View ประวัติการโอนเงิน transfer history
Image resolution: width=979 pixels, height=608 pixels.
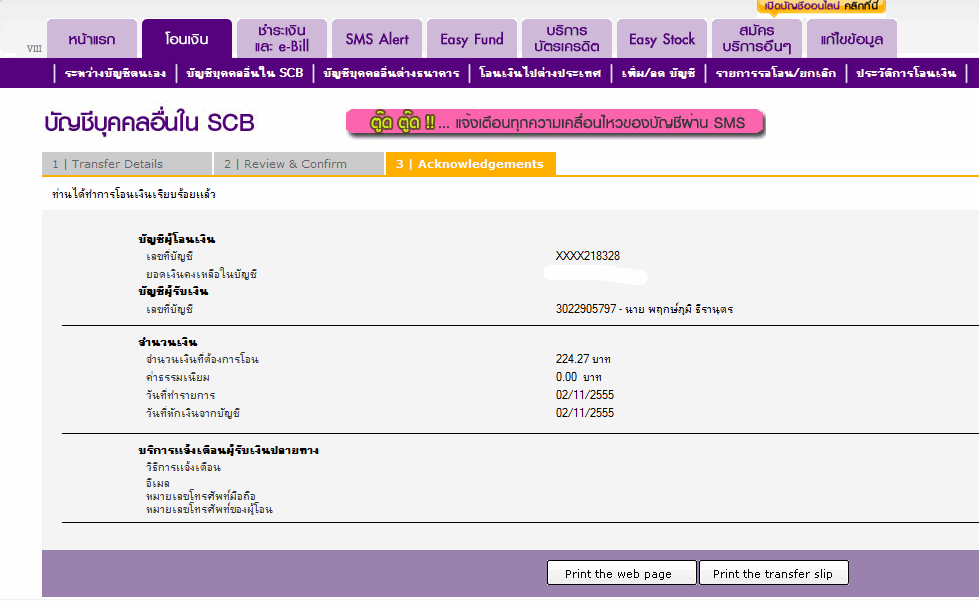pos(906,73)
